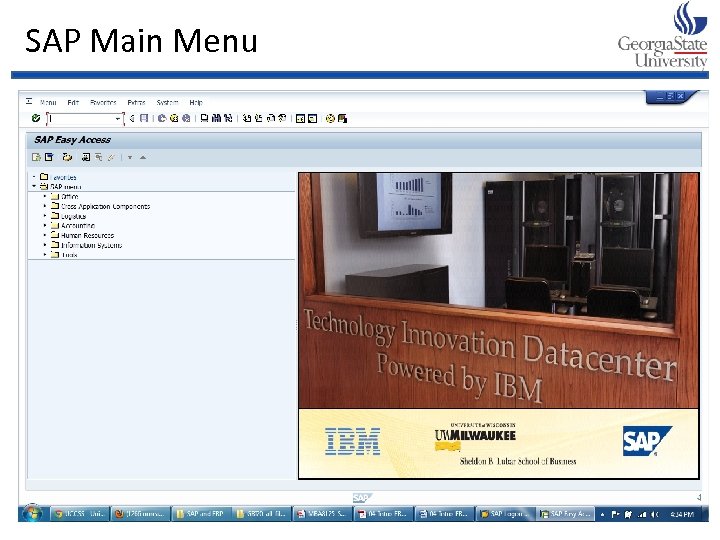
Task: Select the Human Resources label in the tree
Action: click(87, 235)
